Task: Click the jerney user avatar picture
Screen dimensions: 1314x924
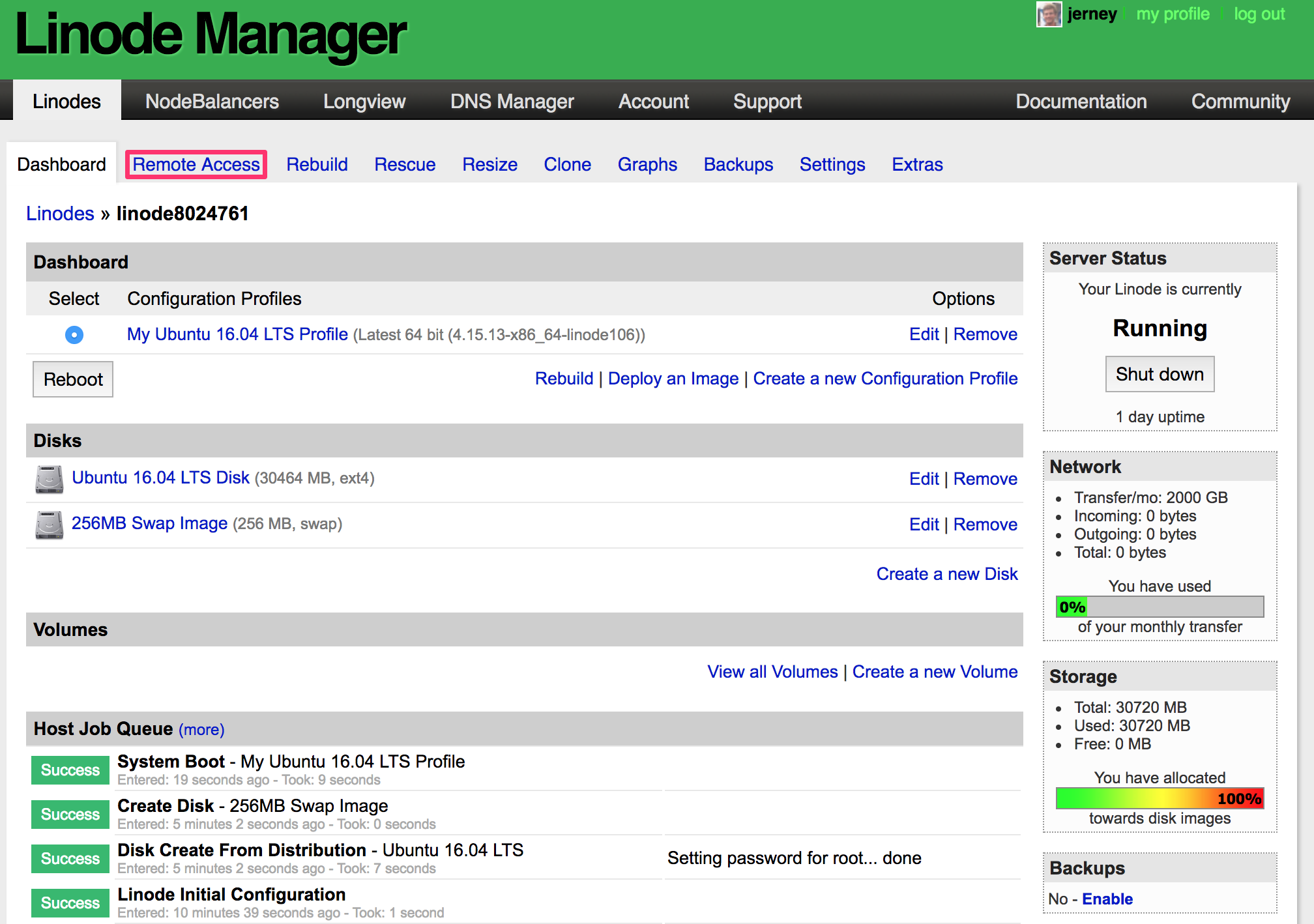Action: pyautogui.click(x=1049, y=14)
